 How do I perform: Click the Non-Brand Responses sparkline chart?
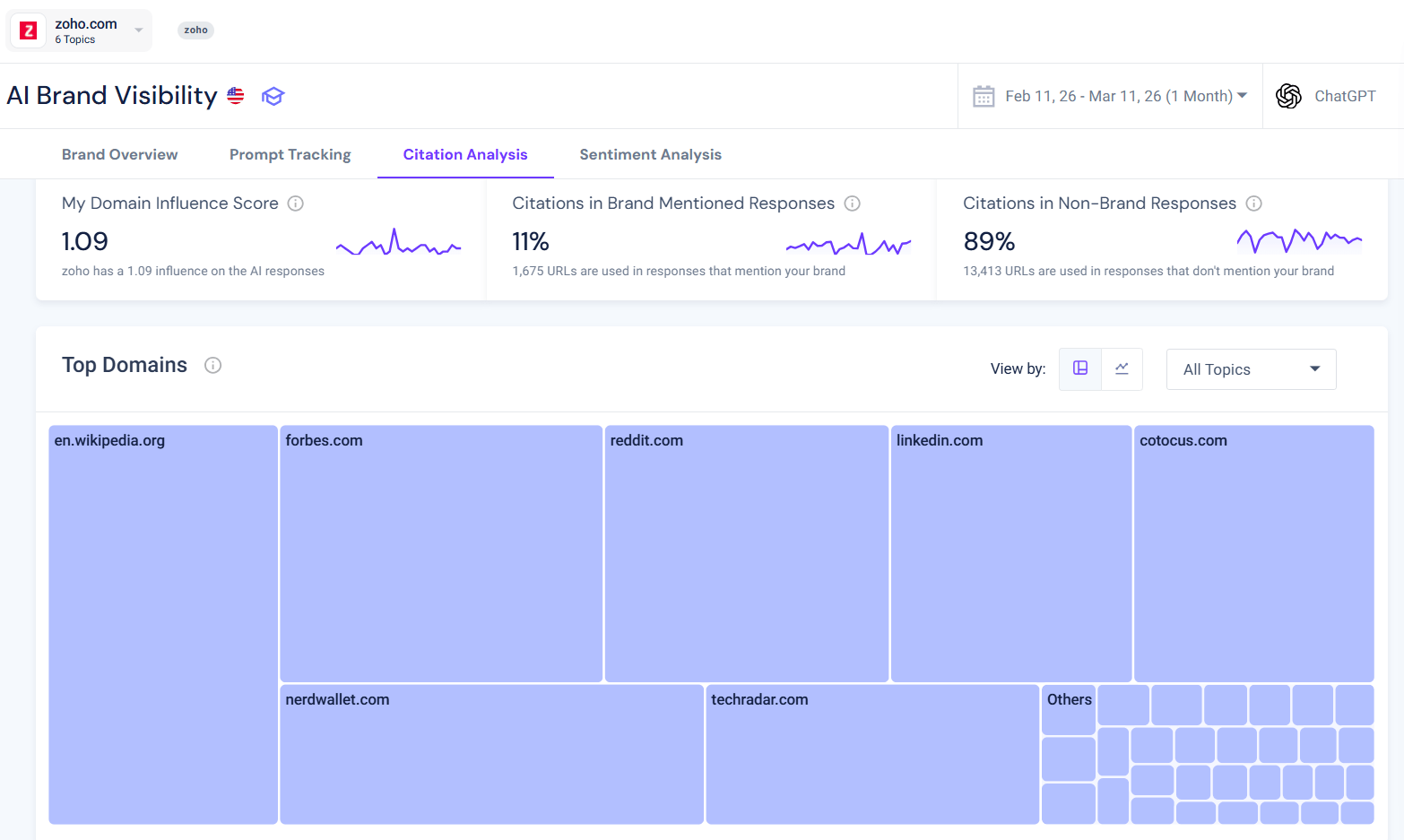tap(1299, 240)
